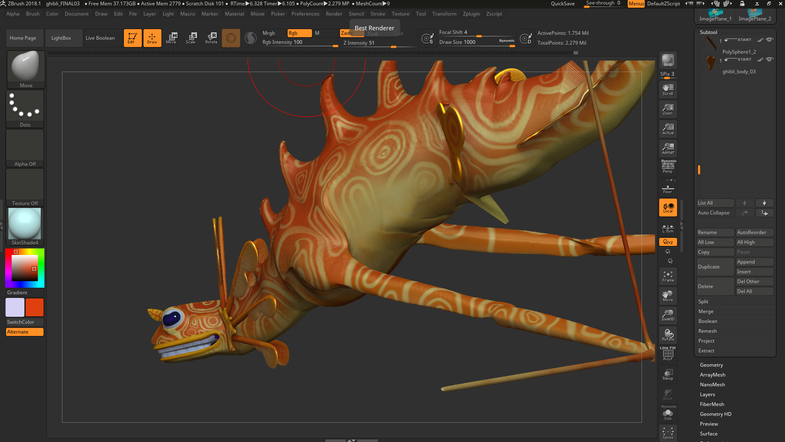
Task: Open the Tool menu
Action: coord(421,14)
